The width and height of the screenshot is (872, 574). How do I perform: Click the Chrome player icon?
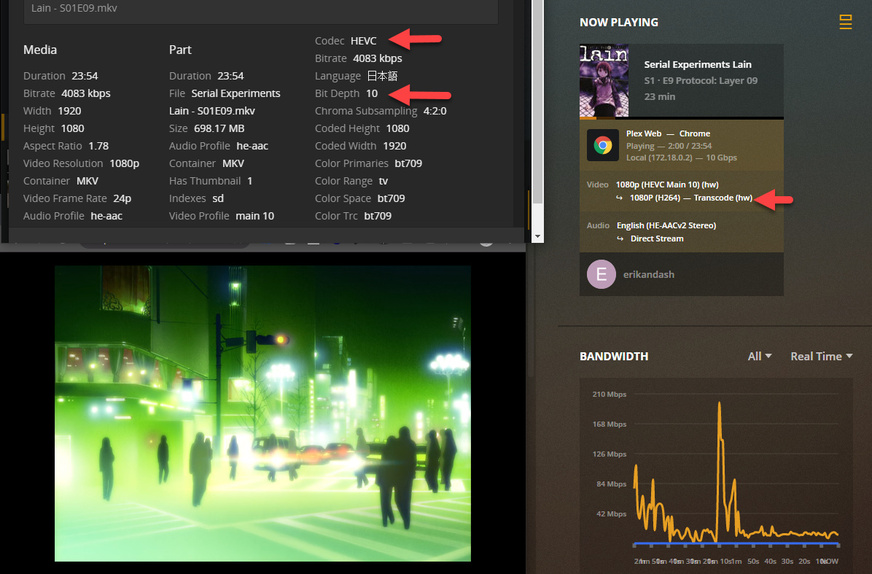tap(603, 145)
